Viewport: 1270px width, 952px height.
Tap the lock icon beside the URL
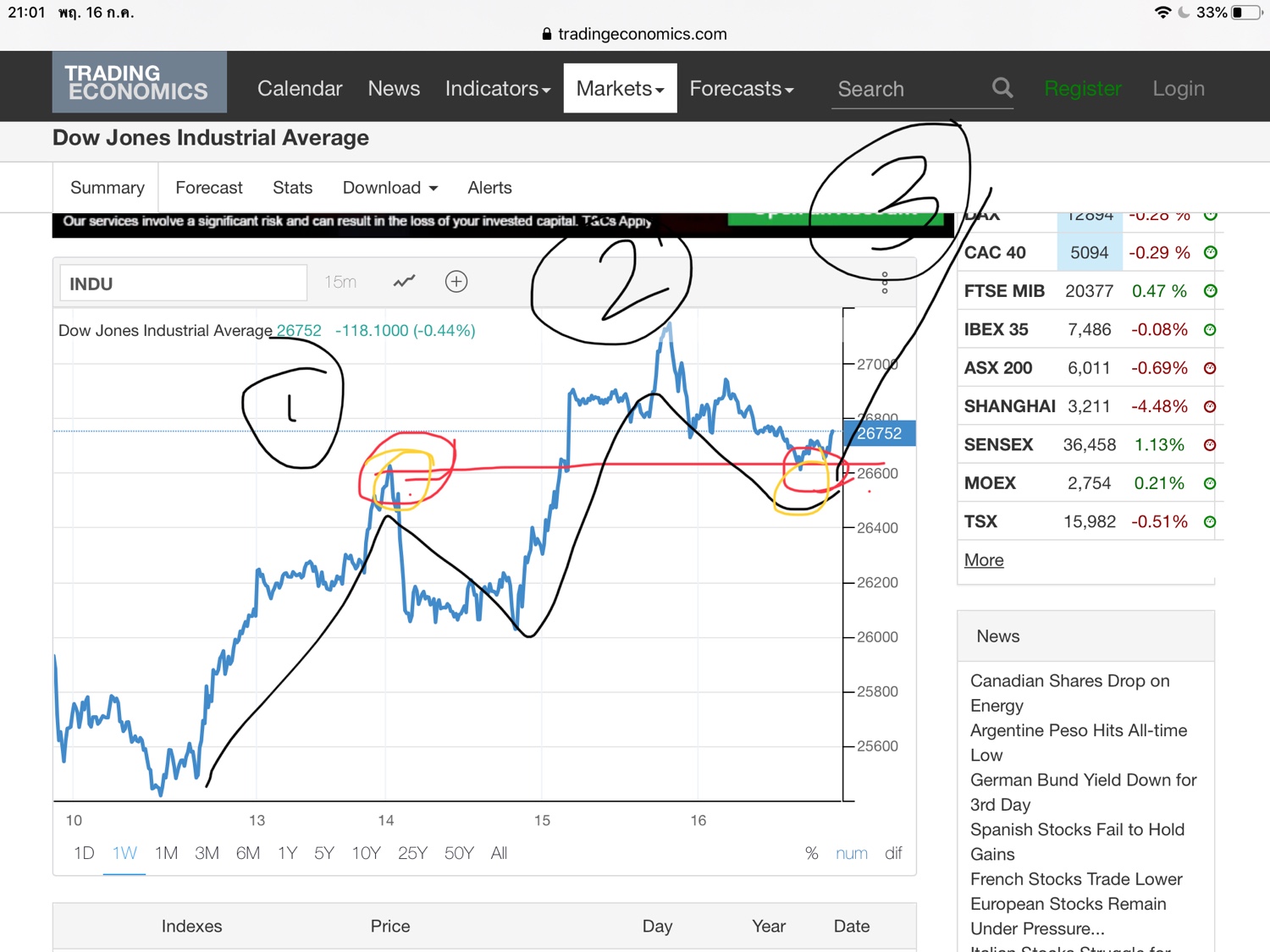click(547, 34)
